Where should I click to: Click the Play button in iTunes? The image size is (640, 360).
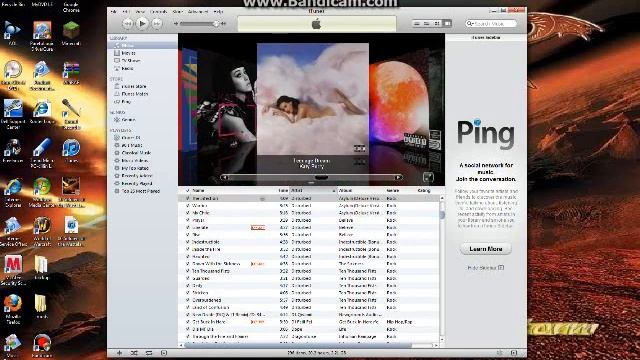[x=142, y=24]
